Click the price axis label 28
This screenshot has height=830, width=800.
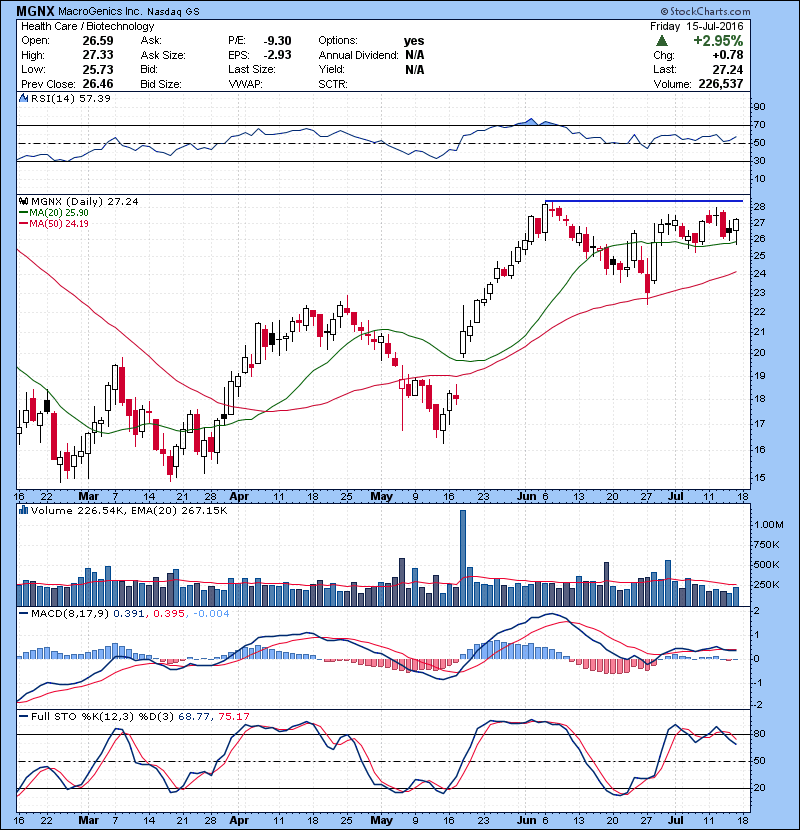(759, 206)
